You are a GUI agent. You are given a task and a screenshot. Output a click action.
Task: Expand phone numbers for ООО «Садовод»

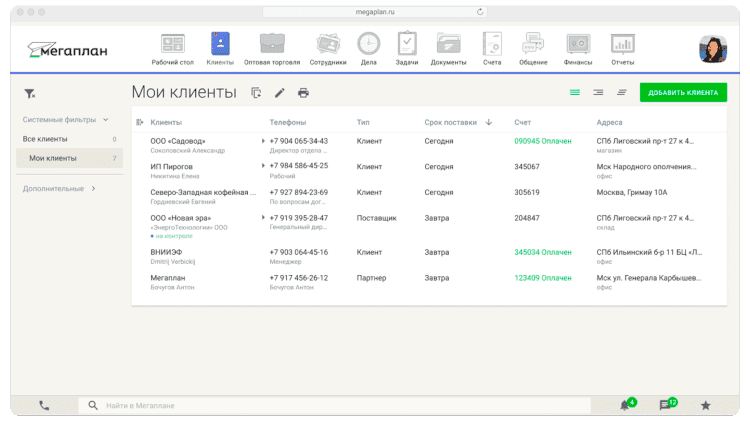(263, 141)
